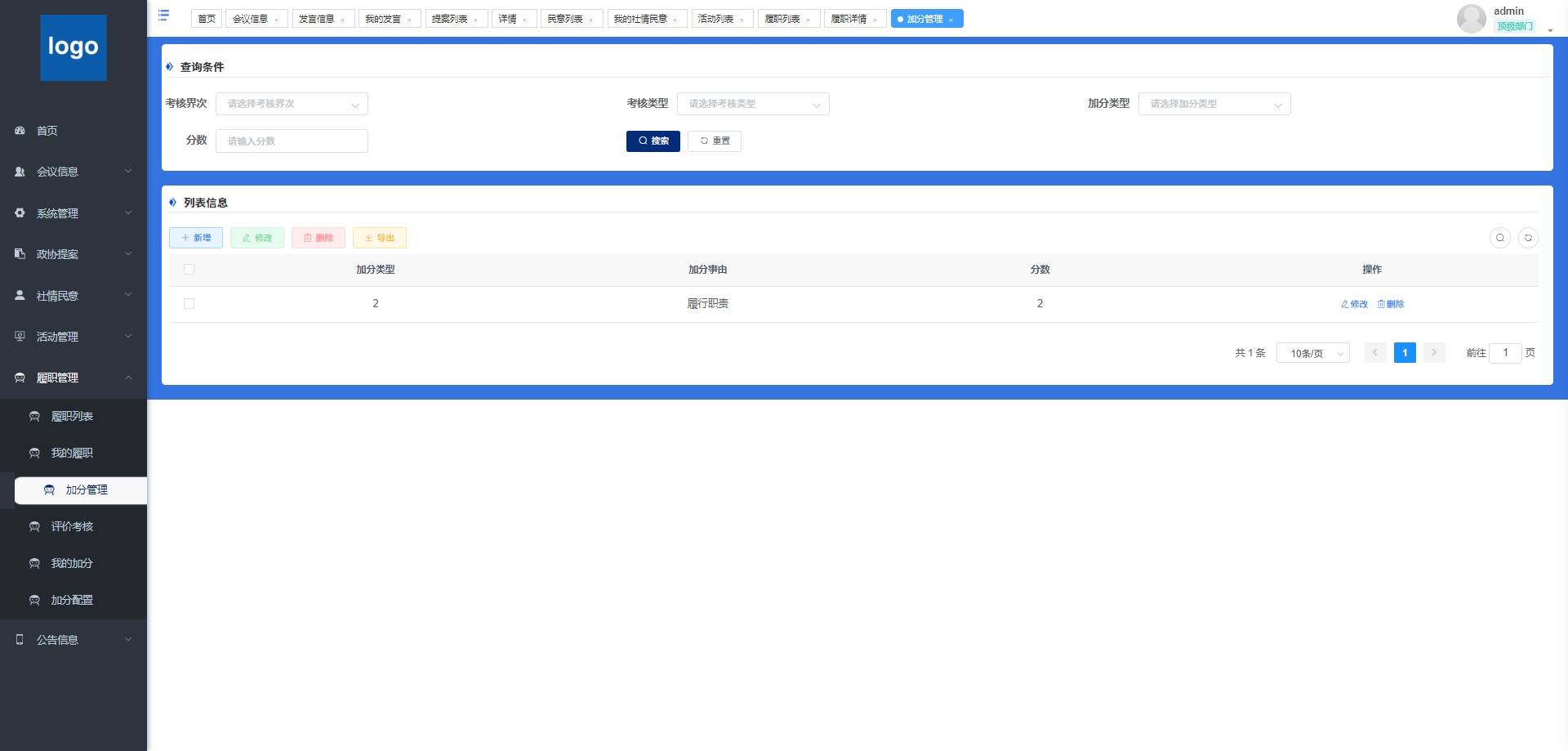Close the 会议信息 tab
The image size is (1568, 751).
click(x=277, y=20)
